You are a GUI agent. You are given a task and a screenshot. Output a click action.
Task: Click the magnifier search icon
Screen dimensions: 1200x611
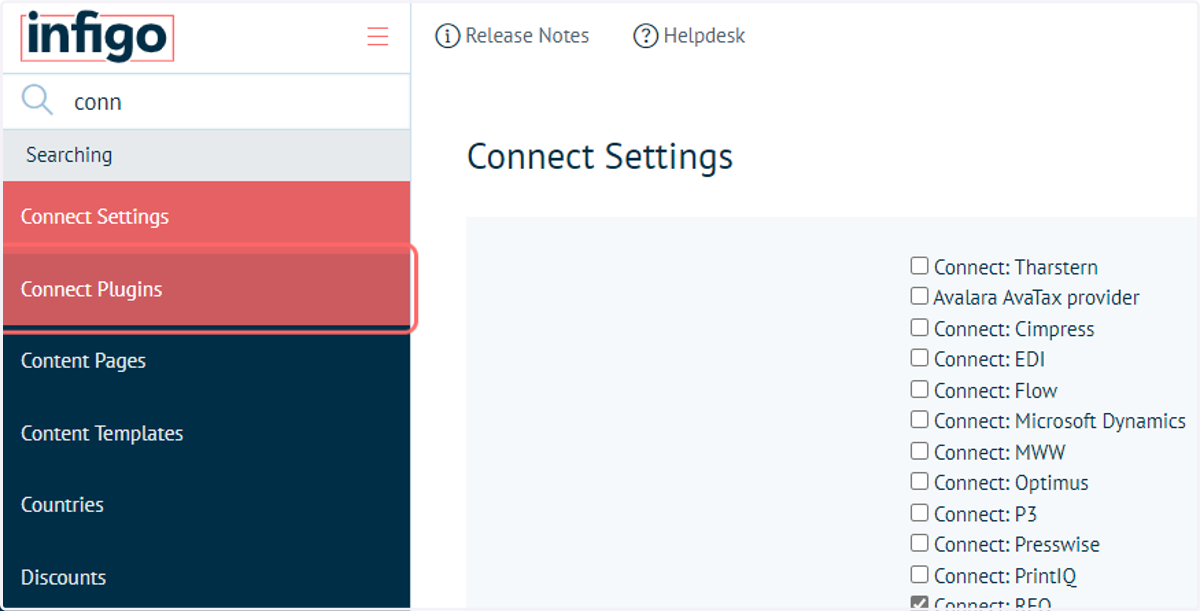37,101
